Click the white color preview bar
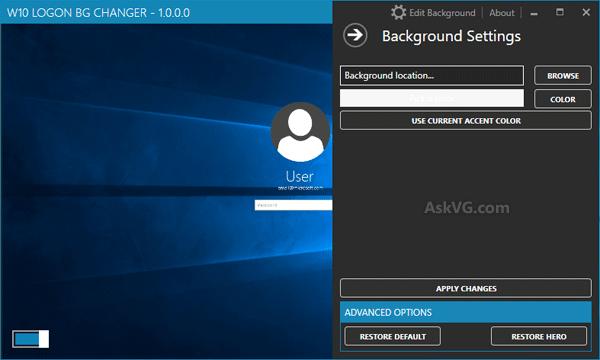This screenshot has width=600, height=360. (432, 99)
